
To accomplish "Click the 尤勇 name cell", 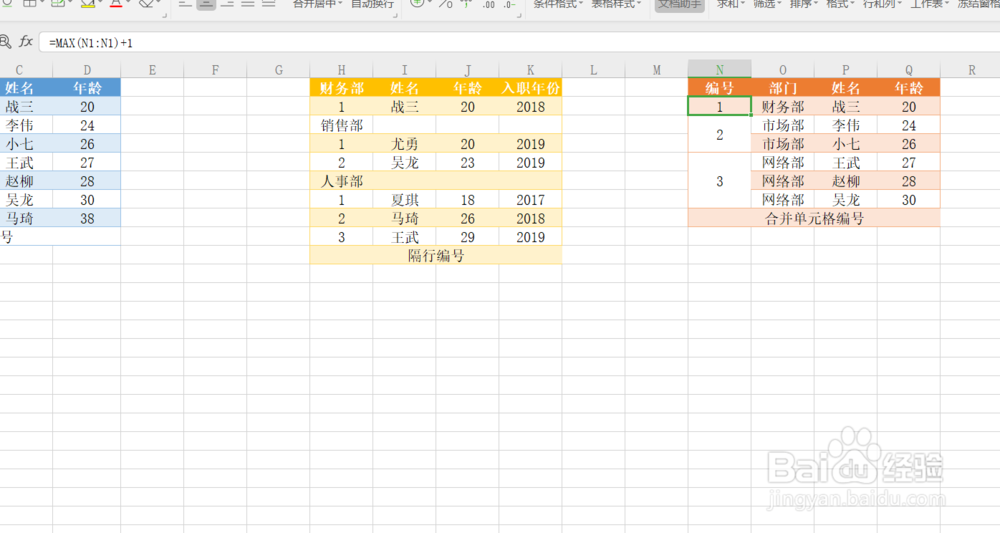I will click(x=404, y=144).
